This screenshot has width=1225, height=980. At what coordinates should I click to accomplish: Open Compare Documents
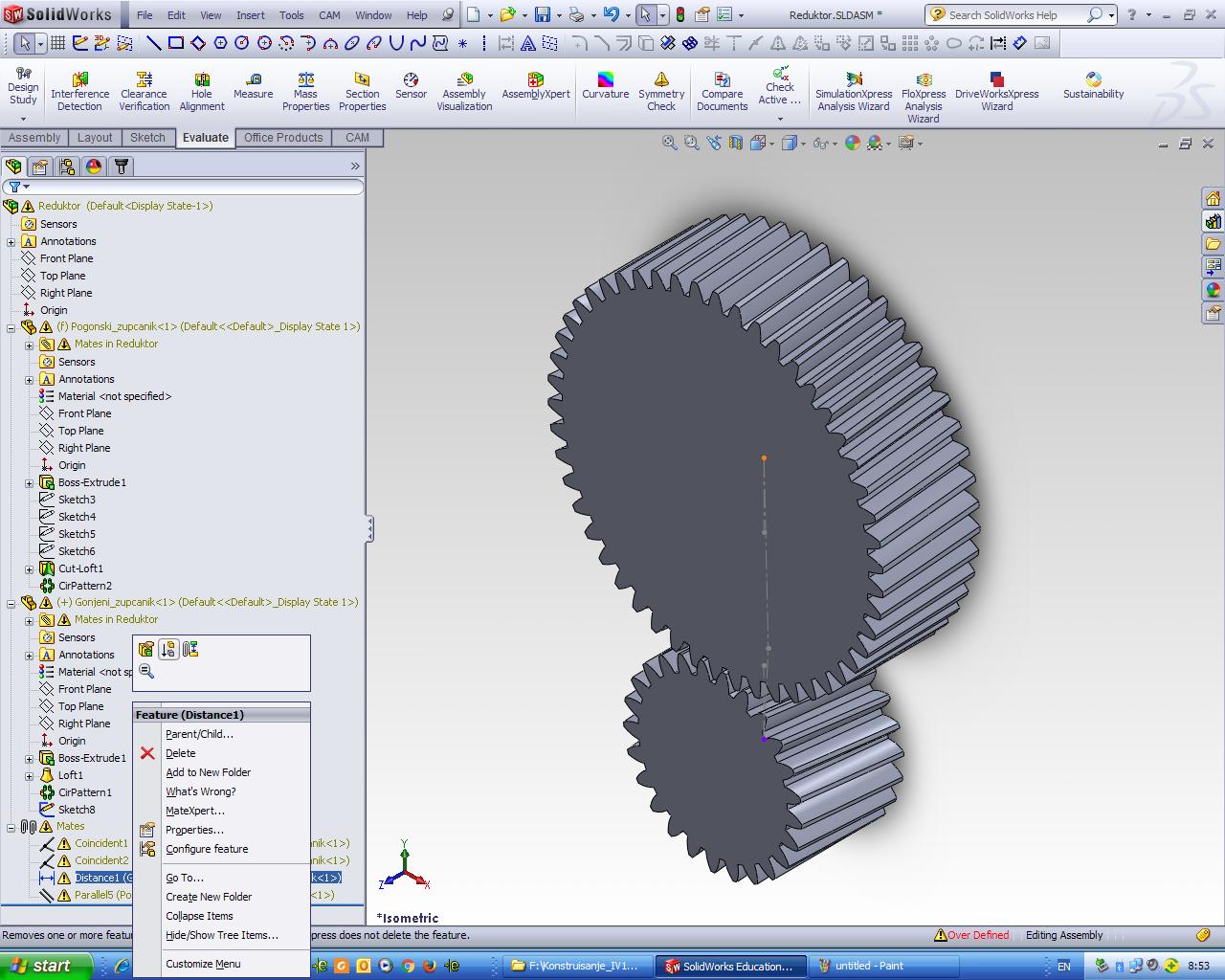click(x=722, y=92)
